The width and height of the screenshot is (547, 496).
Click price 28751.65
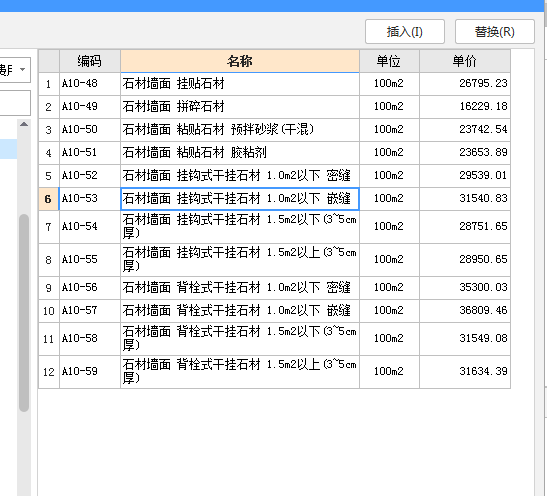(465, 227)
